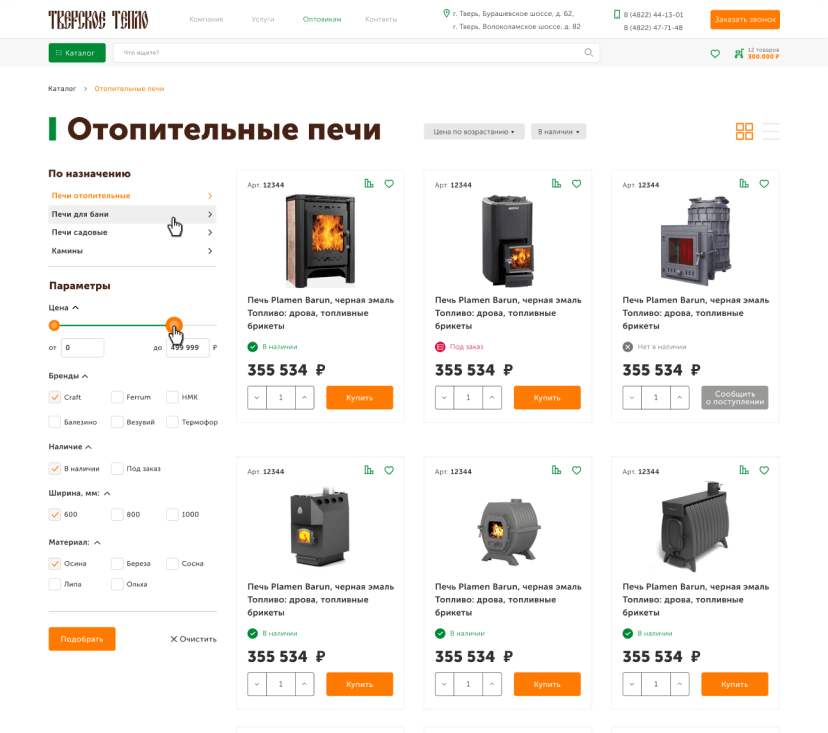Open the Оптовикам menu item
The width and height of the screenshot is (828, 733).
tap(322, 20)
